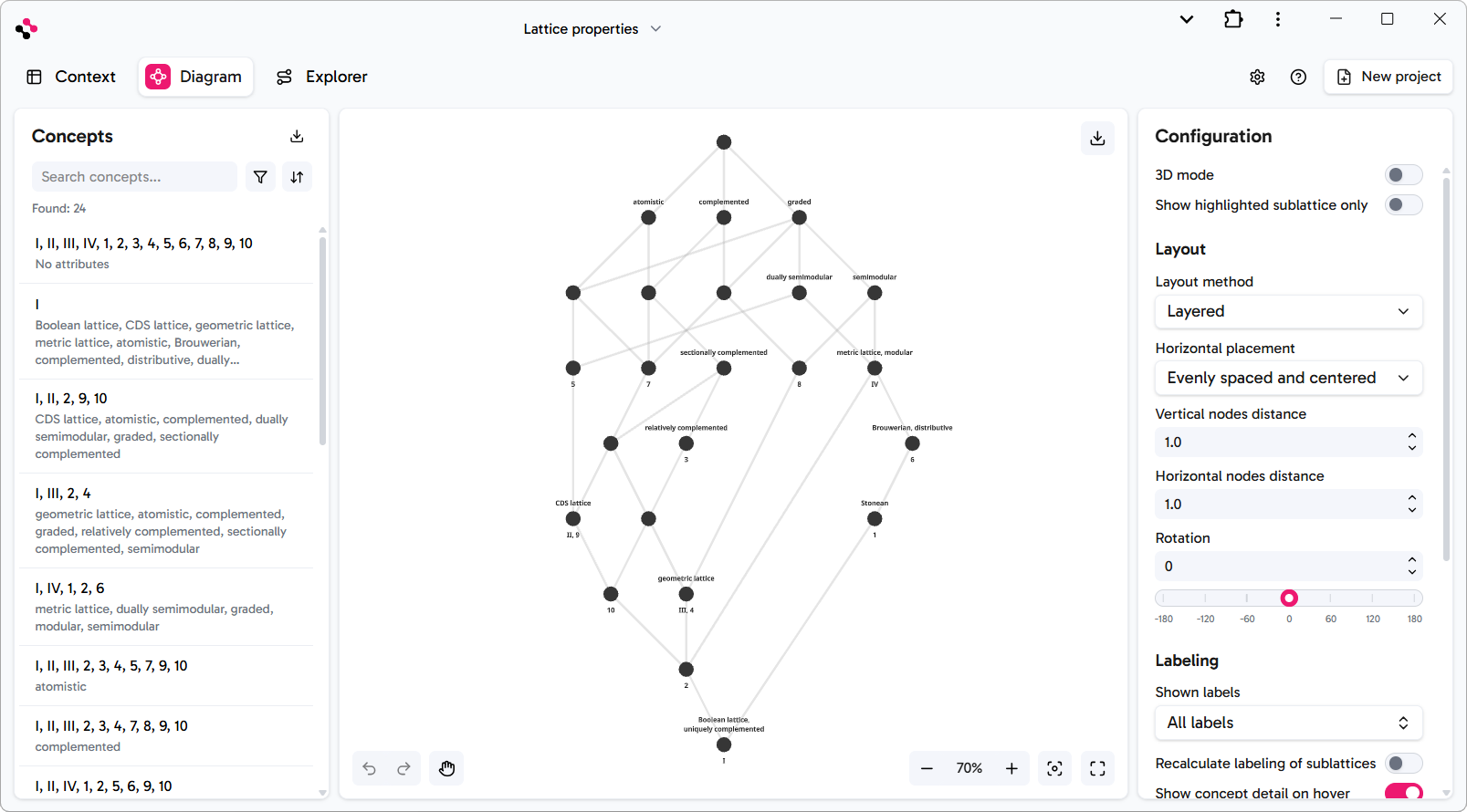Activate the pan hand tool
The image size is (1467, 812).
(446, 768)
